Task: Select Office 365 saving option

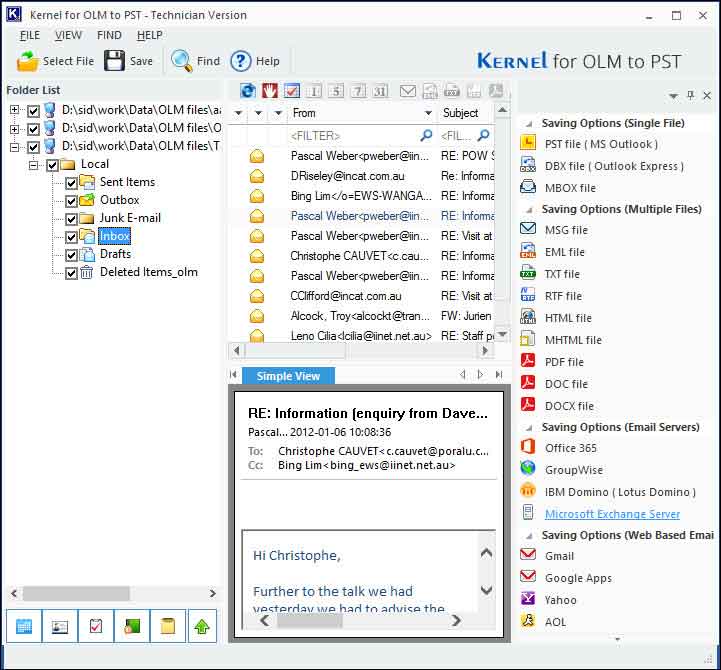Action: pos(571,448)
